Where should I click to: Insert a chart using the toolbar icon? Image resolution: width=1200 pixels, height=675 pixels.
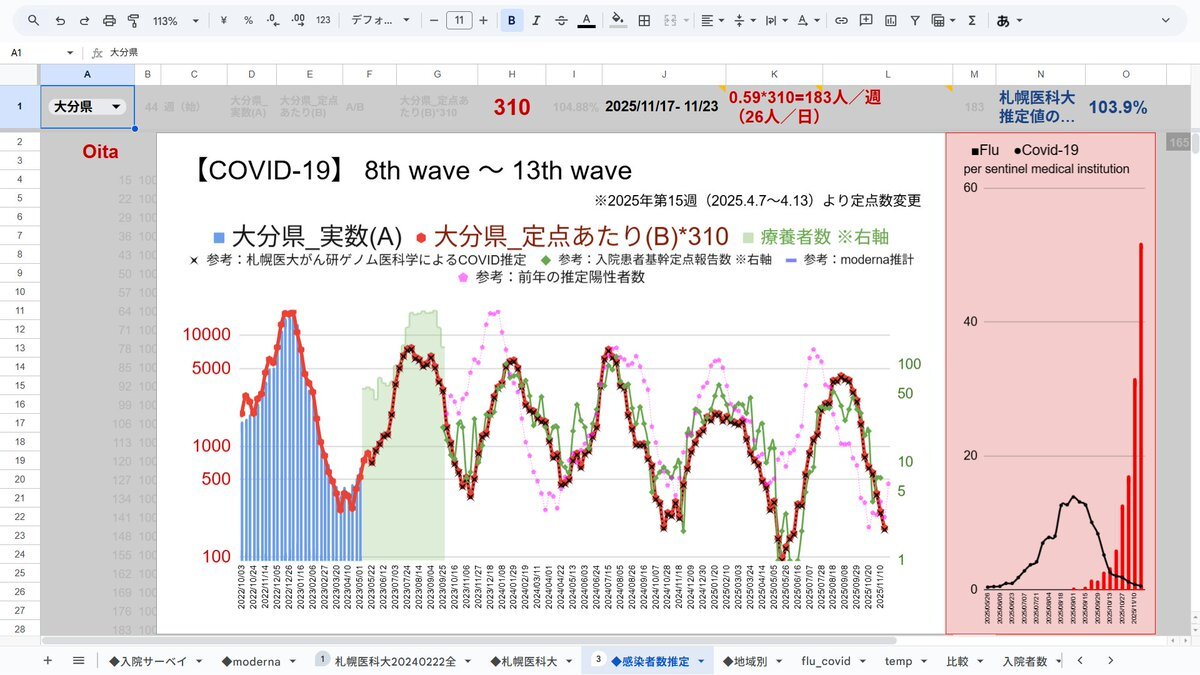(x=889, y=20)
